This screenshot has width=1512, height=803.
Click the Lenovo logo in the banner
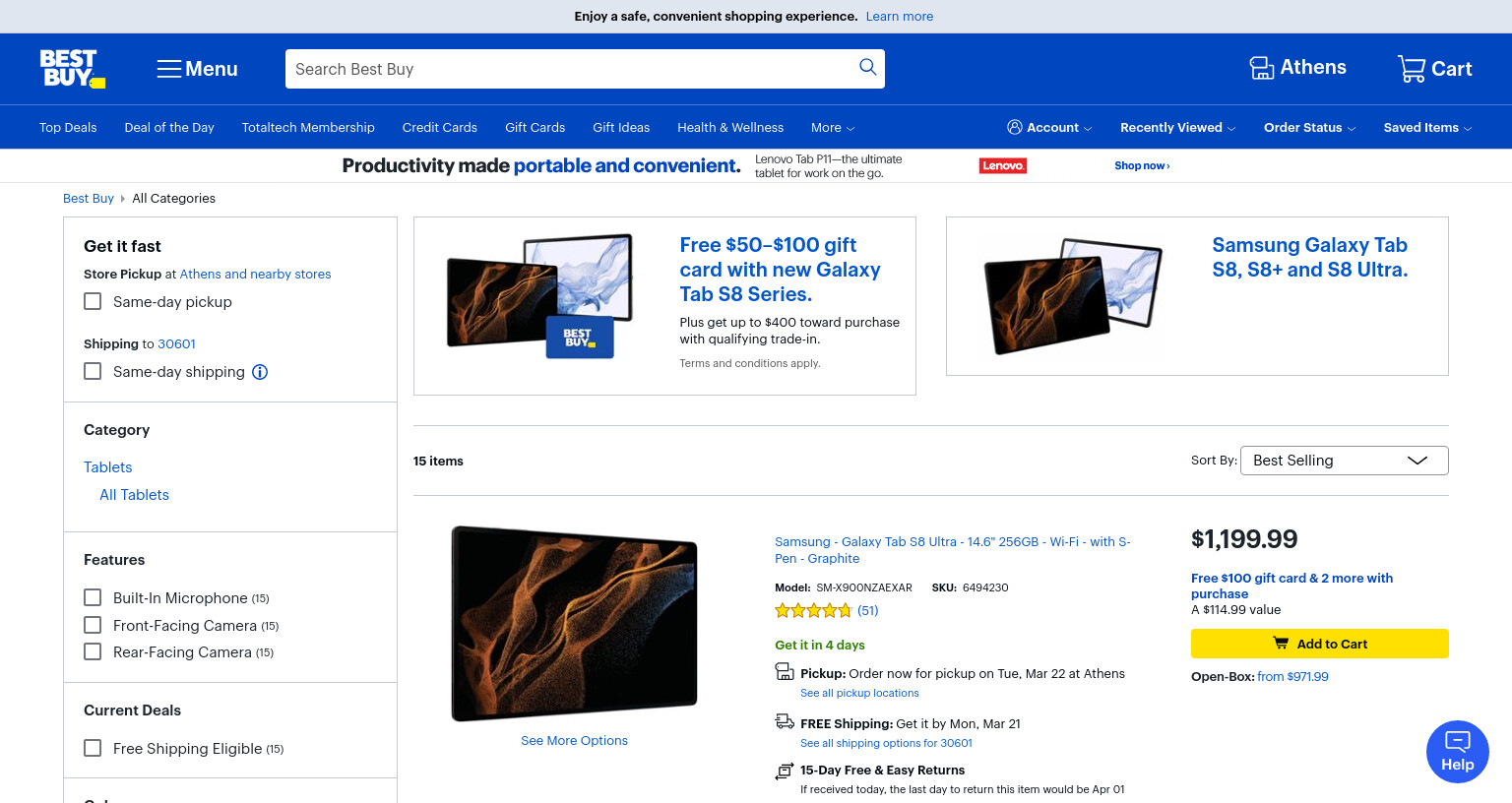pyautogui.click(x=1003, y=165)
